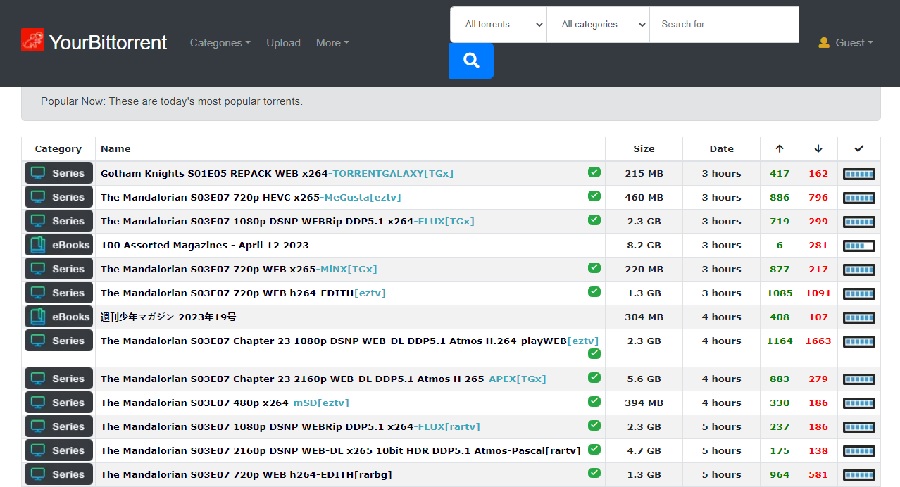Open Mandalorian S03E07 480p x264-mSD torrent
This screenshot has height=487, width=900.
(x=225, y=403)
